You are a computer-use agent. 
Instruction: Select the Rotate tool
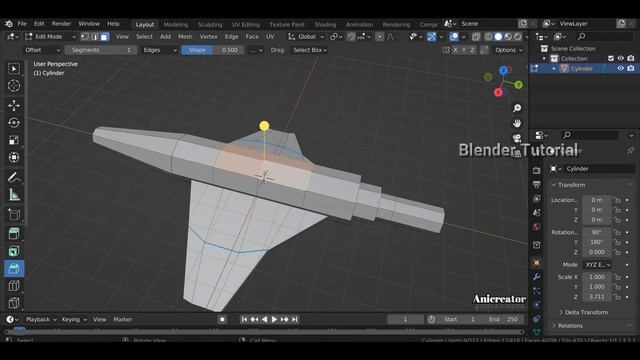point(14,123)
